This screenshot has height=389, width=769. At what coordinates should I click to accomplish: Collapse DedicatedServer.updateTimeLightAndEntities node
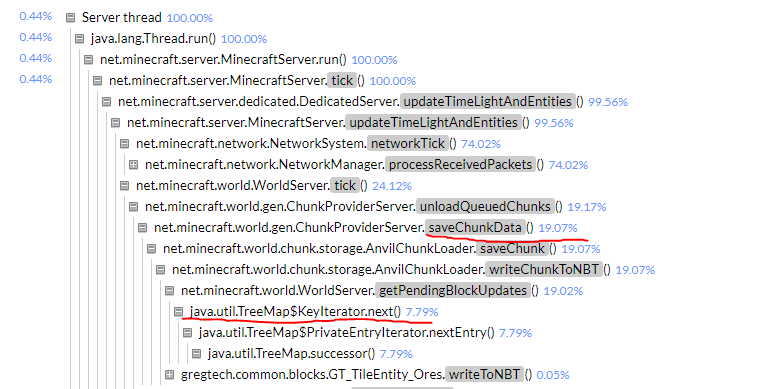(106, 102)
